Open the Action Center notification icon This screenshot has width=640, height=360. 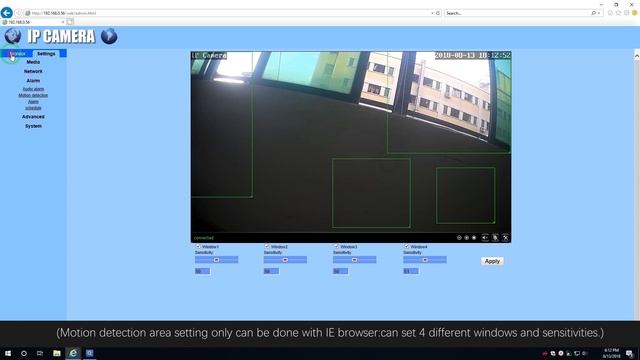629,354
